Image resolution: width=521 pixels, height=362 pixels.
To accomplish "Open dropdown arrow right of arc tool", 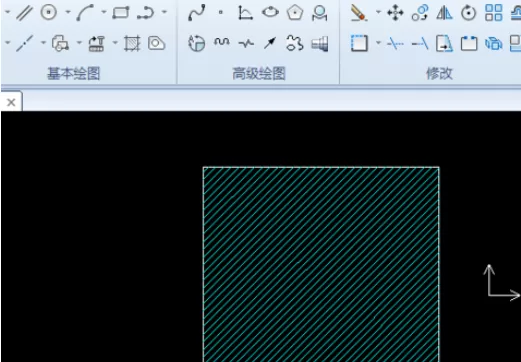I will 104,12.
